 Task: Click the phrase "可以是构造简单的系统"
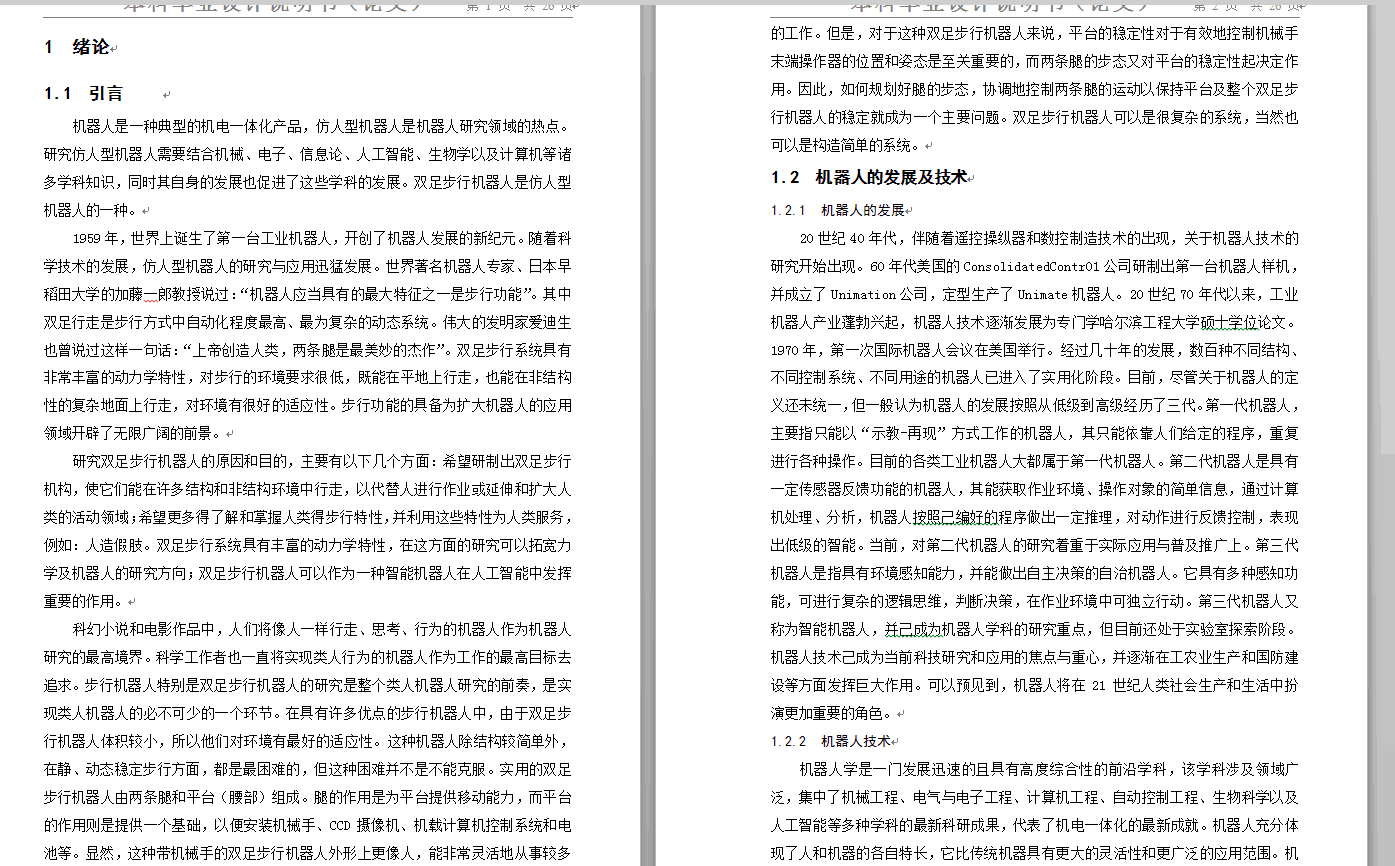[x=843, y=145]
